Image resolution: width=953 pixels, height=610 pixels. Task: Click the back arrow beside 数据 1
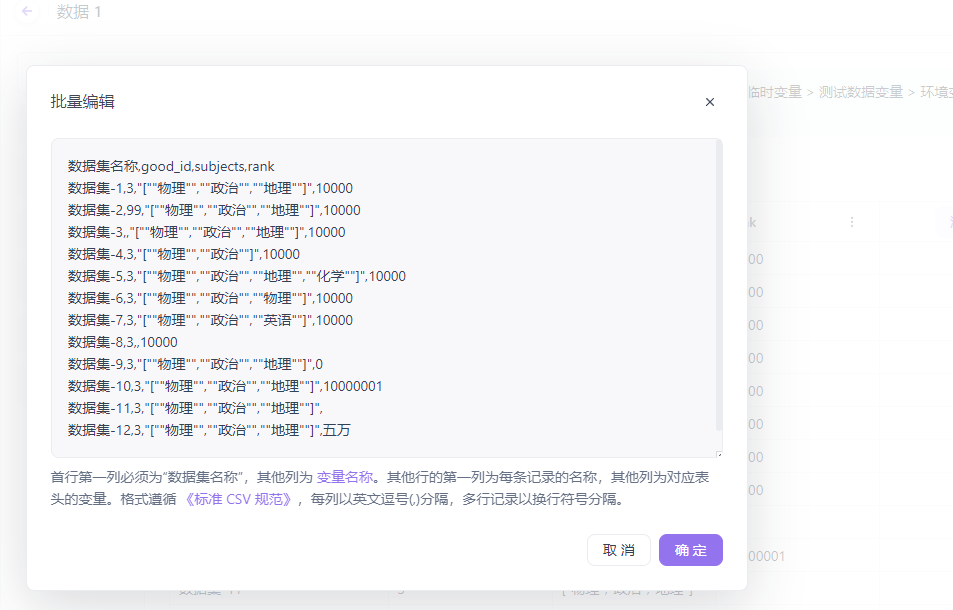point(27,12)
